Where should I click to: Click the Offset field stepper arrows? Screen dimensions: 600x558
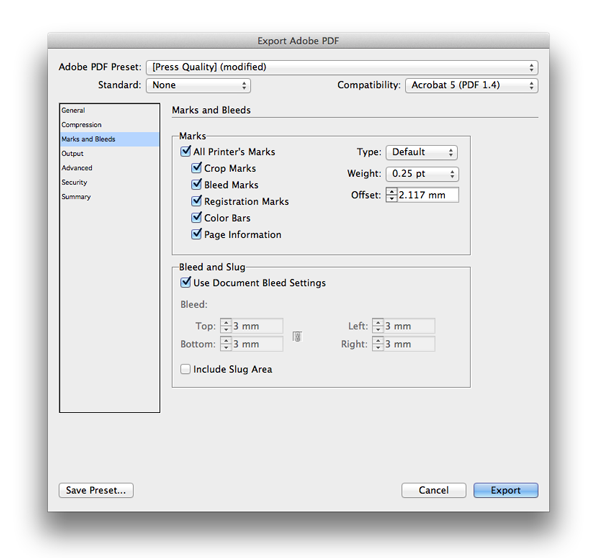[x=391, y=195]
